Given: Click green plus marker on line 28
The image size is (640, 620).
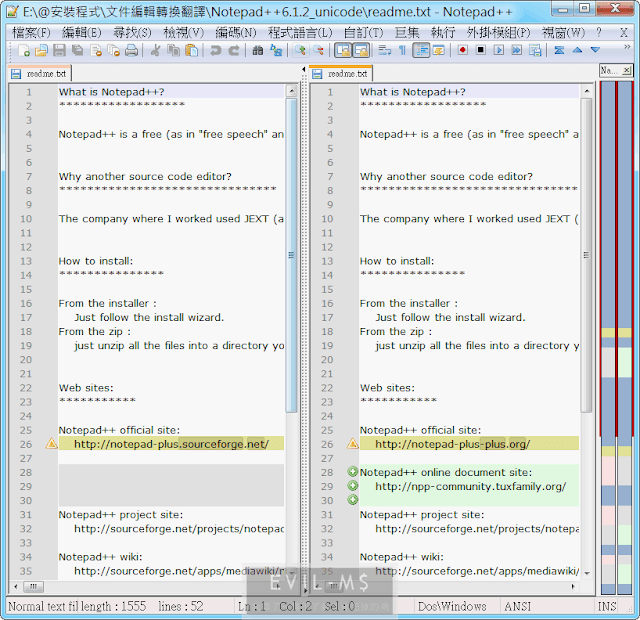Looking at the screenshot, I should pyautogui.click(x=353, y=472).
